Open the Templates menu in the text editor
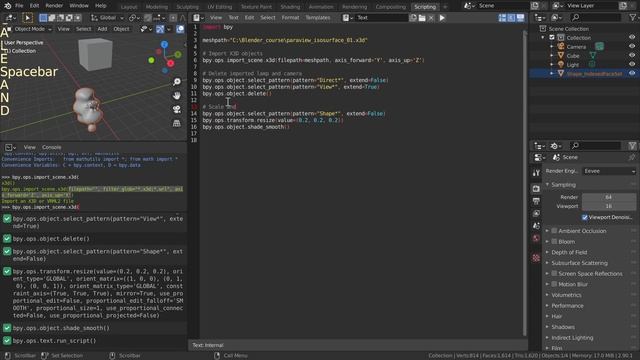Viewport: 640px width, 360px height. 318,18
